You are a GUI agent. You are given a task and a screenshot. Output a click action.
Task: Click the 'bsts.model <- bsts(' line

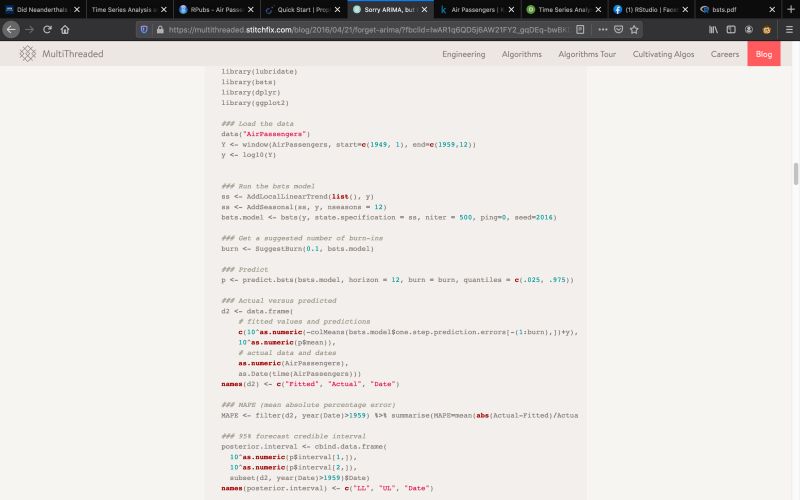click(x=388, y=217)
